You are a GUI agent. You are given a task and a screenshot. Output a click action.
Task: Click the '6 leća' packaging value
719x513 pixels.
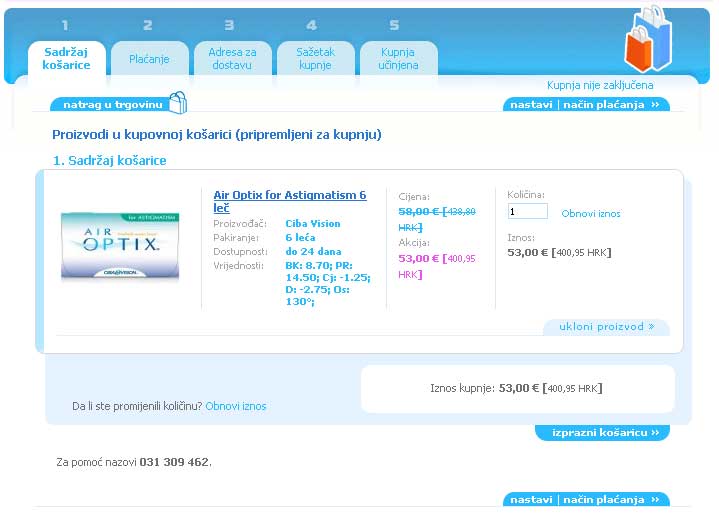(x=300, y=237)
